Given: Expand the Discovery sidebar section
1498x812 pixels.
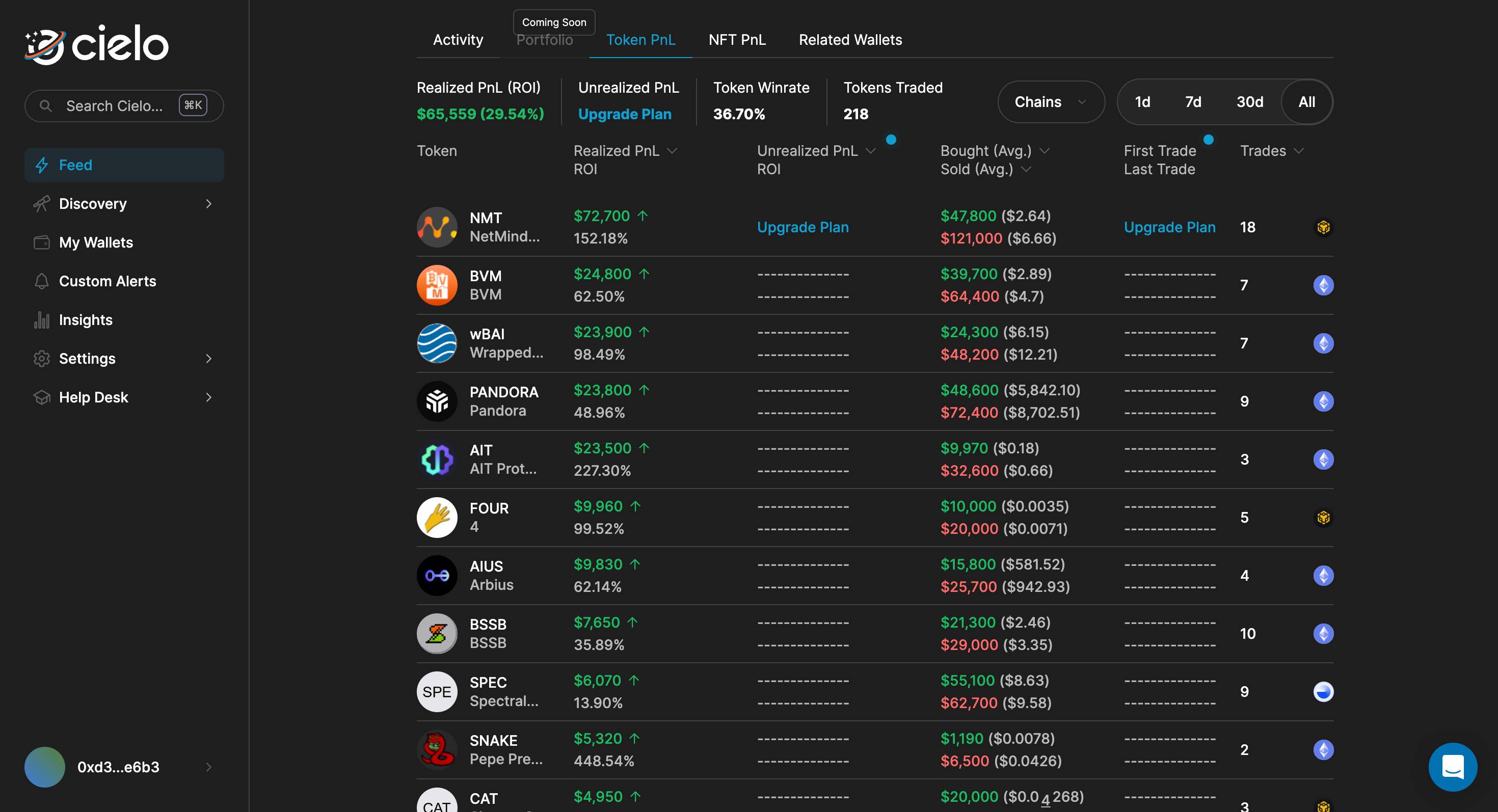Looking at the screenshot, I should point(92,203).
